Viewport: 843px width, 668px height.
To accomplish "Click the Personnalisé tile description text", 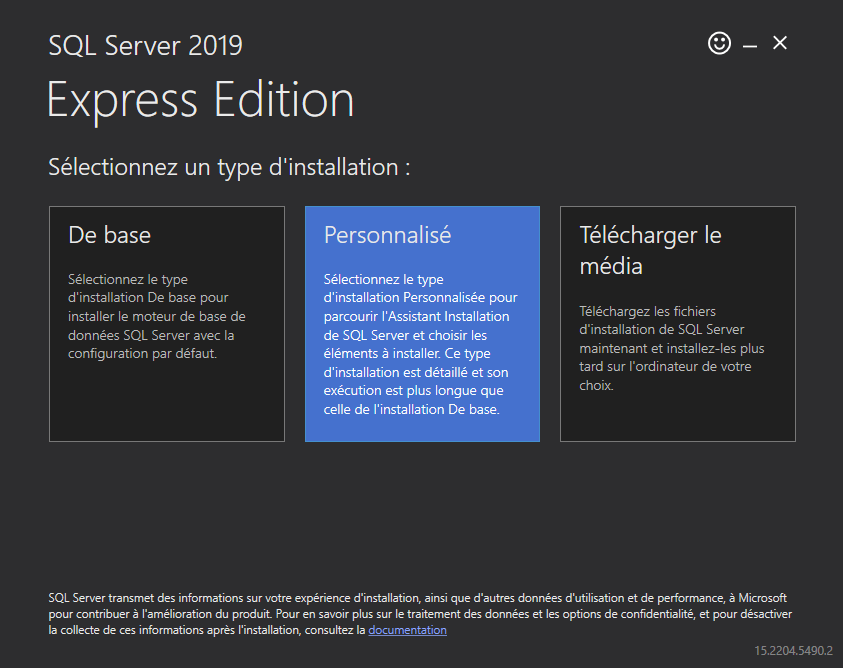I will (420, 345).
